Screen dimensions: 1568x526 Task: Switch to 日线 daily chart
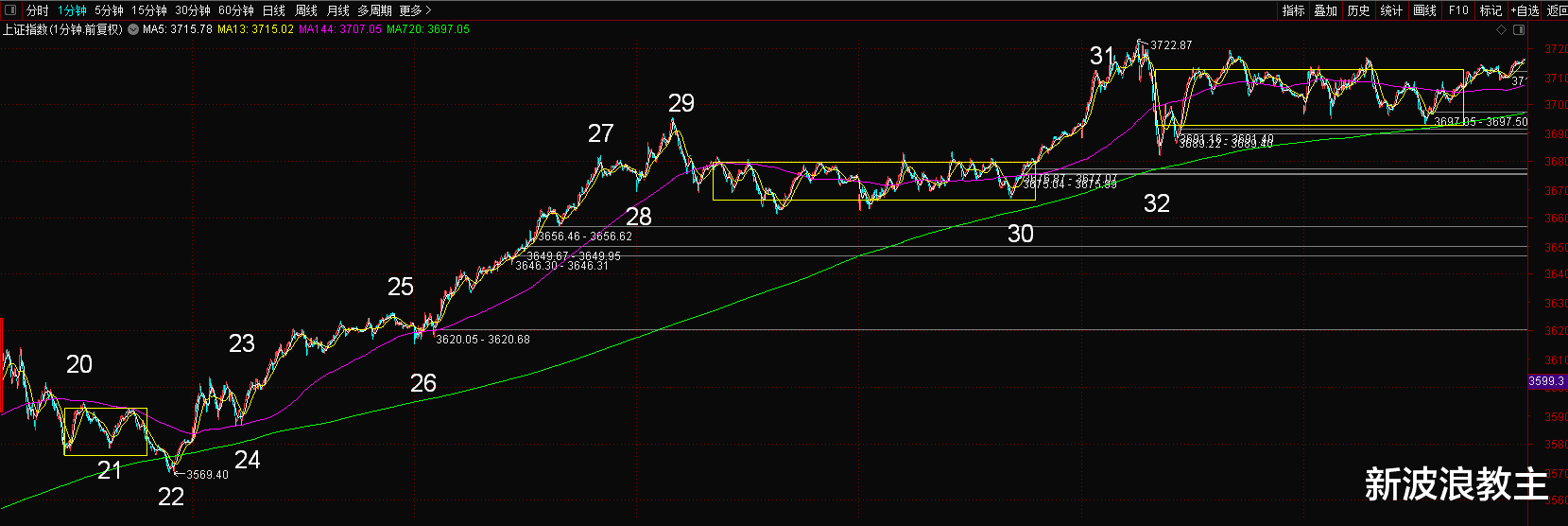coord(274,10)
